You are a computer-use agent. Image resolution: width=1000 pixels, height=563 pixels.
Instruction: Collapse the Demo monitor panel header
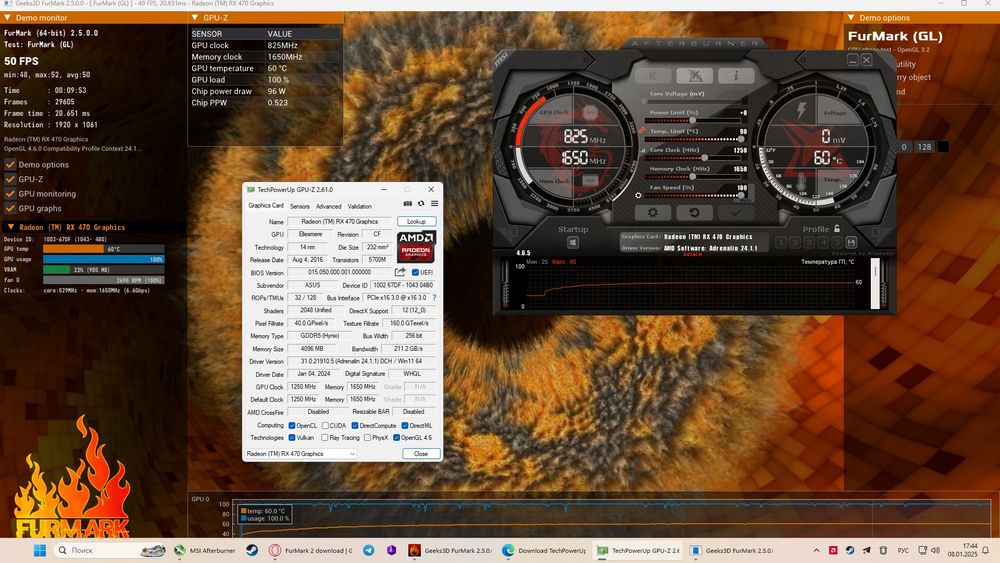pos(93,18)
